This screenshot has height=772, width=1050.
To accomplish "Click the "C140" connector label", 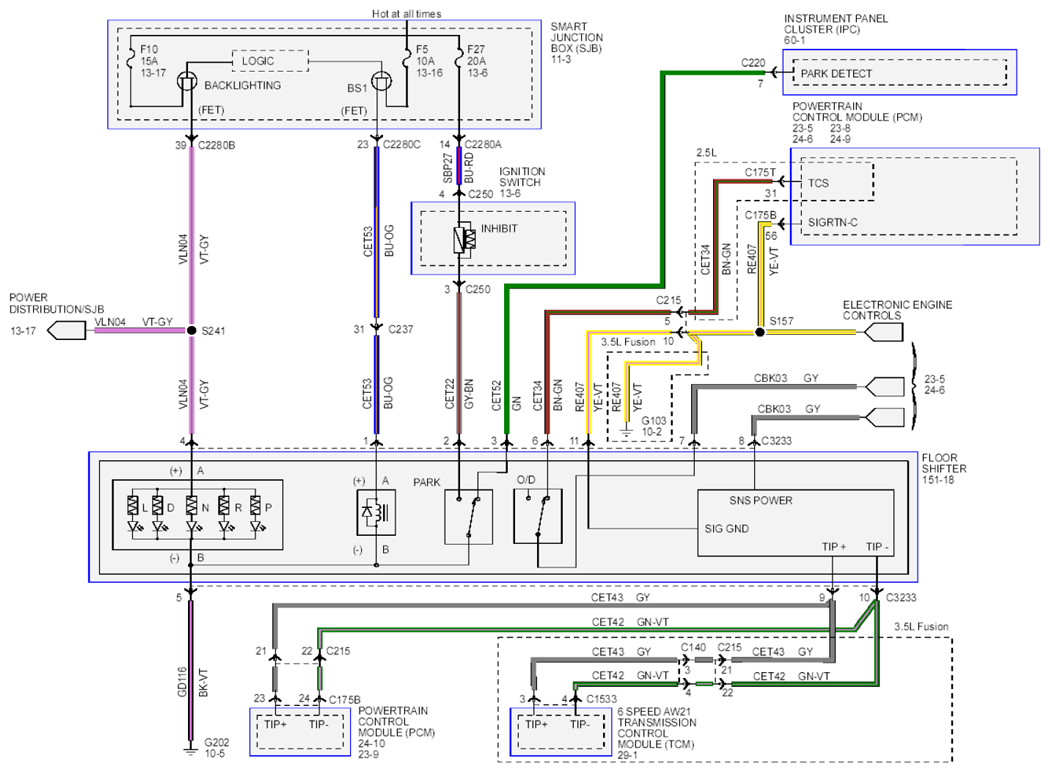I will point(693,647).
